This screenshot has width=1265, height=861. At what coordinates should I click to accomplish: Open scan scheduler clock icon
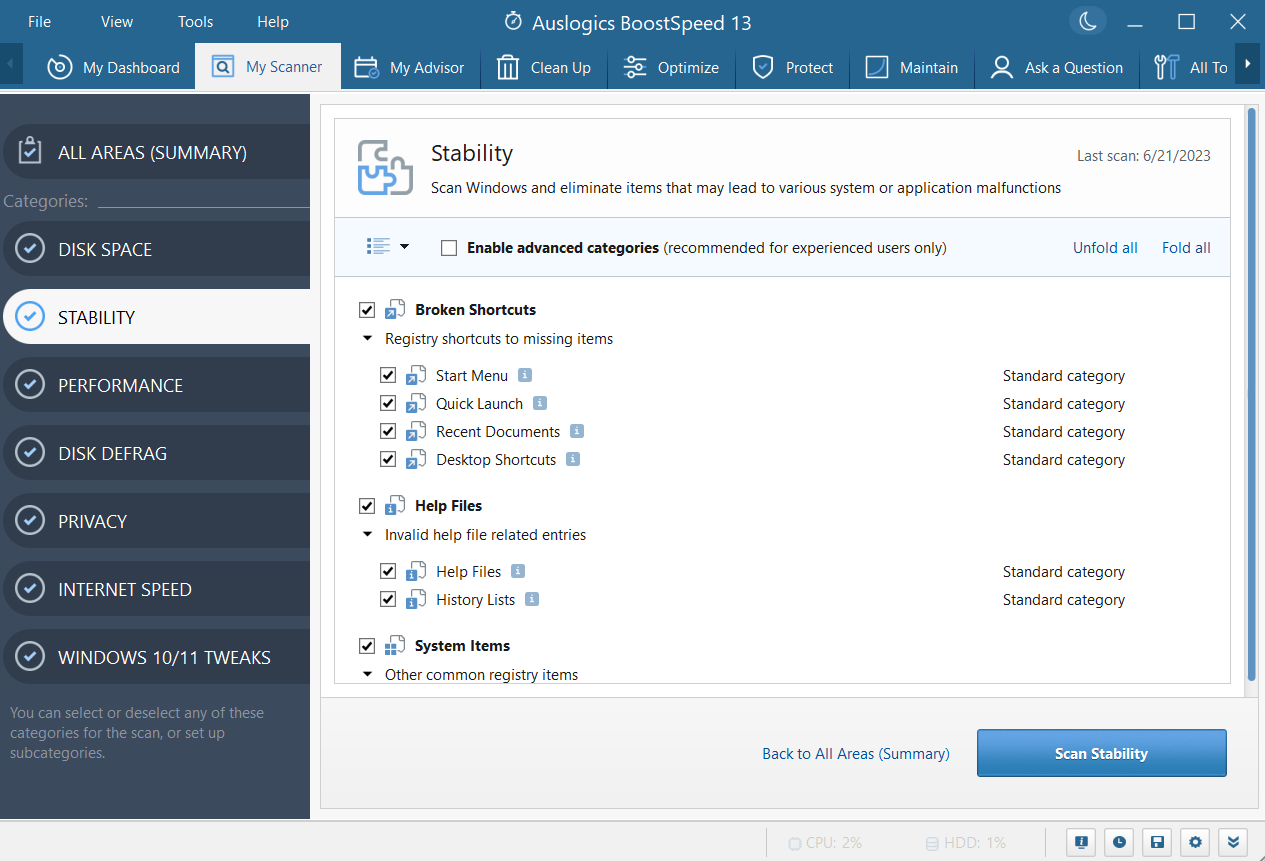pyautogui.click(x=1119, y=842)
